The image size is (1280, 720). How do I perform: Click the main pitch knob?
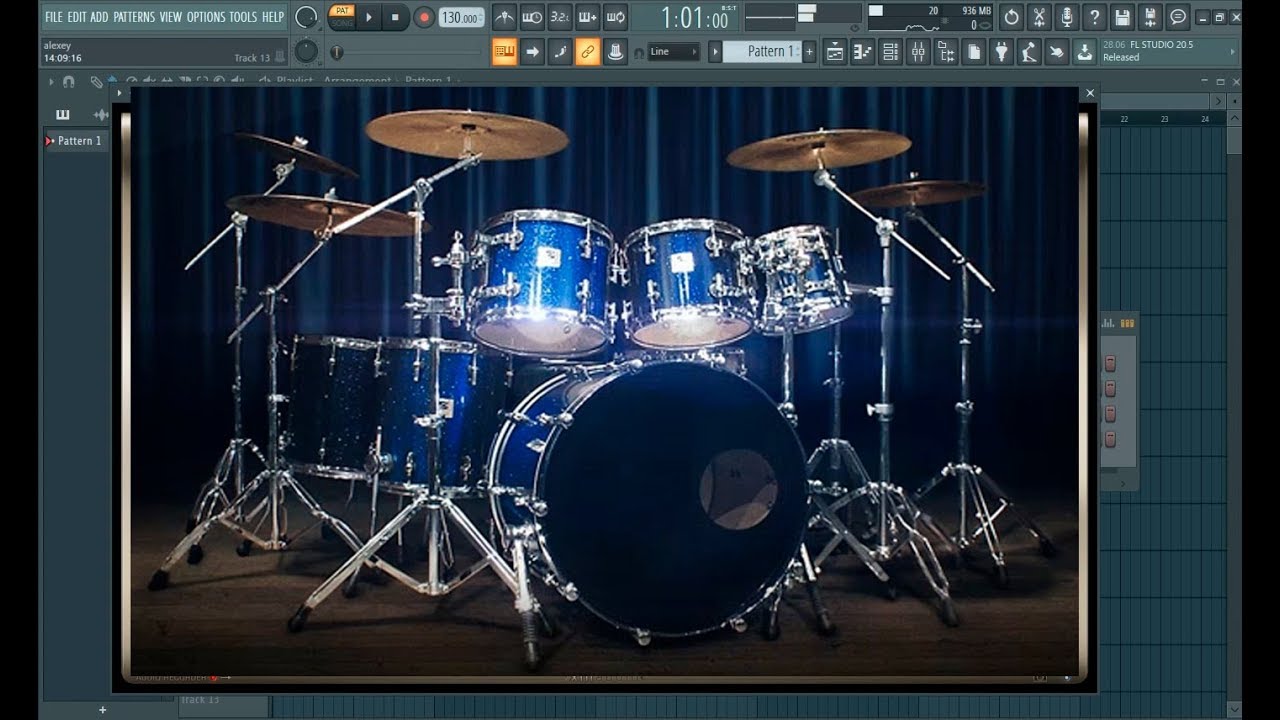[307, 51]
